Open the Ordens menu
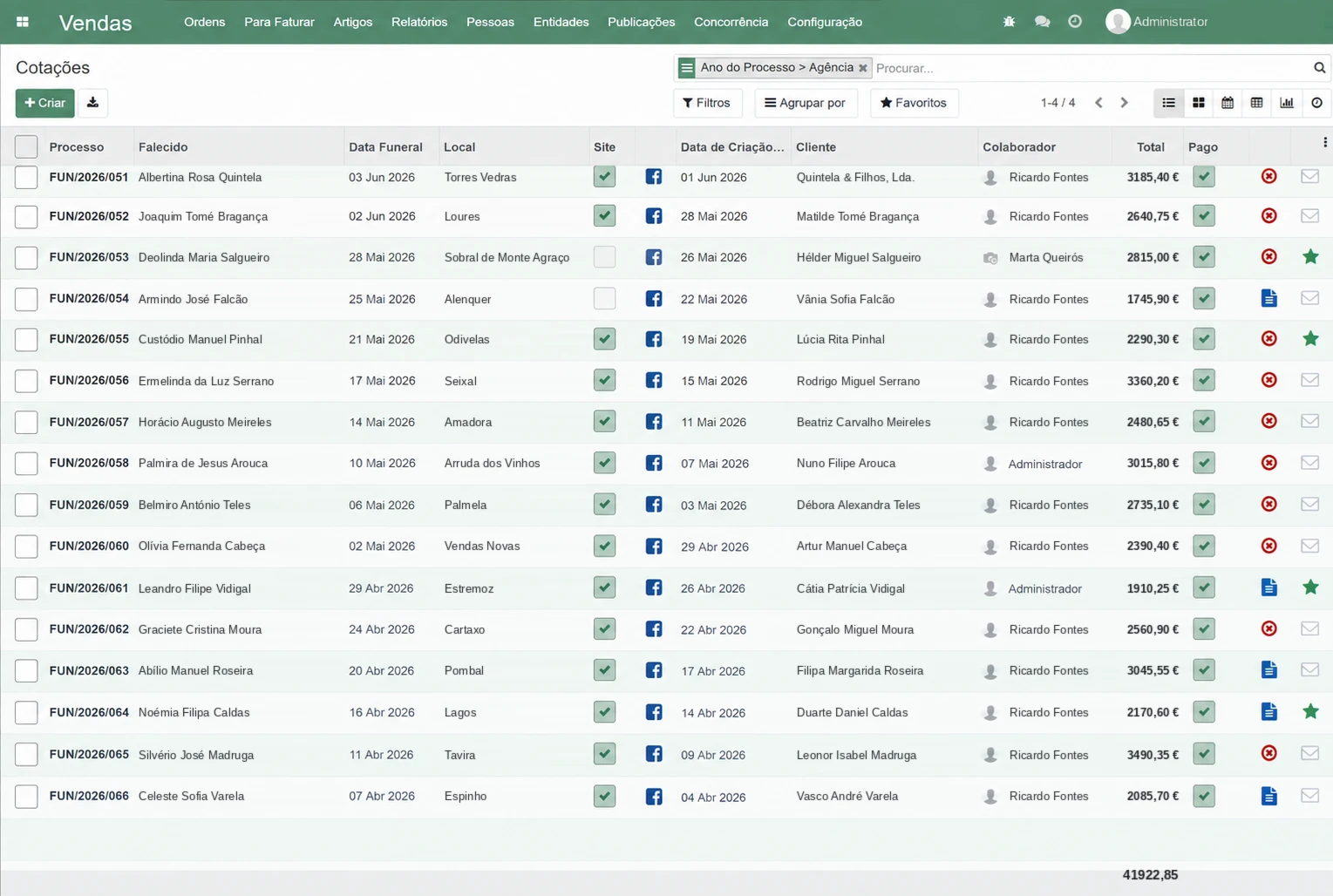 [205, 22]
